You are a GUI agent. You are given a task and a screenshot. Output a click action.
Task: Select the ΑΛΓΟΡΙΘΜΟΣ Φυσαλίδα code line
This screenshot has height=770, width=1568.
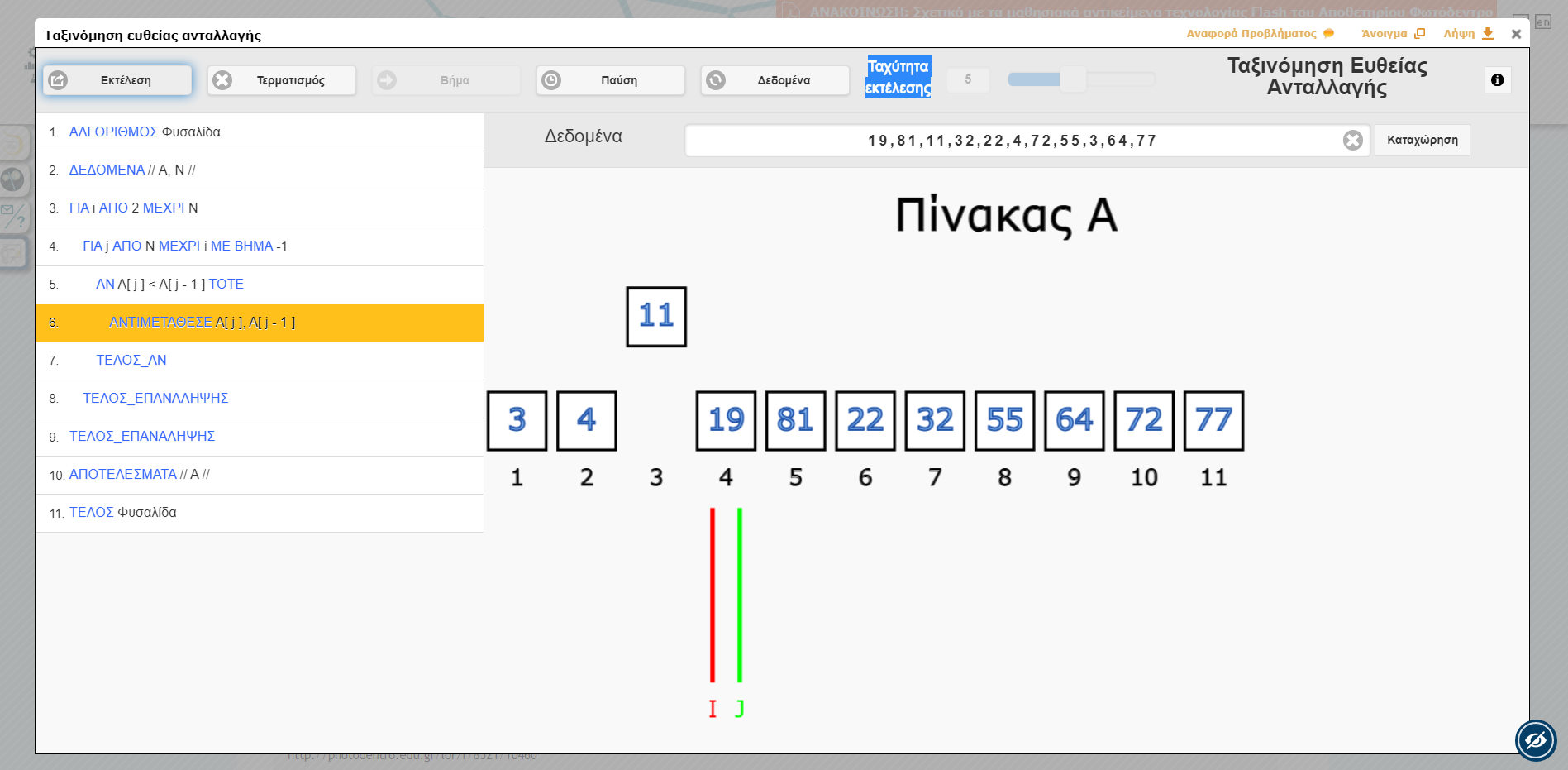point(260,132)
